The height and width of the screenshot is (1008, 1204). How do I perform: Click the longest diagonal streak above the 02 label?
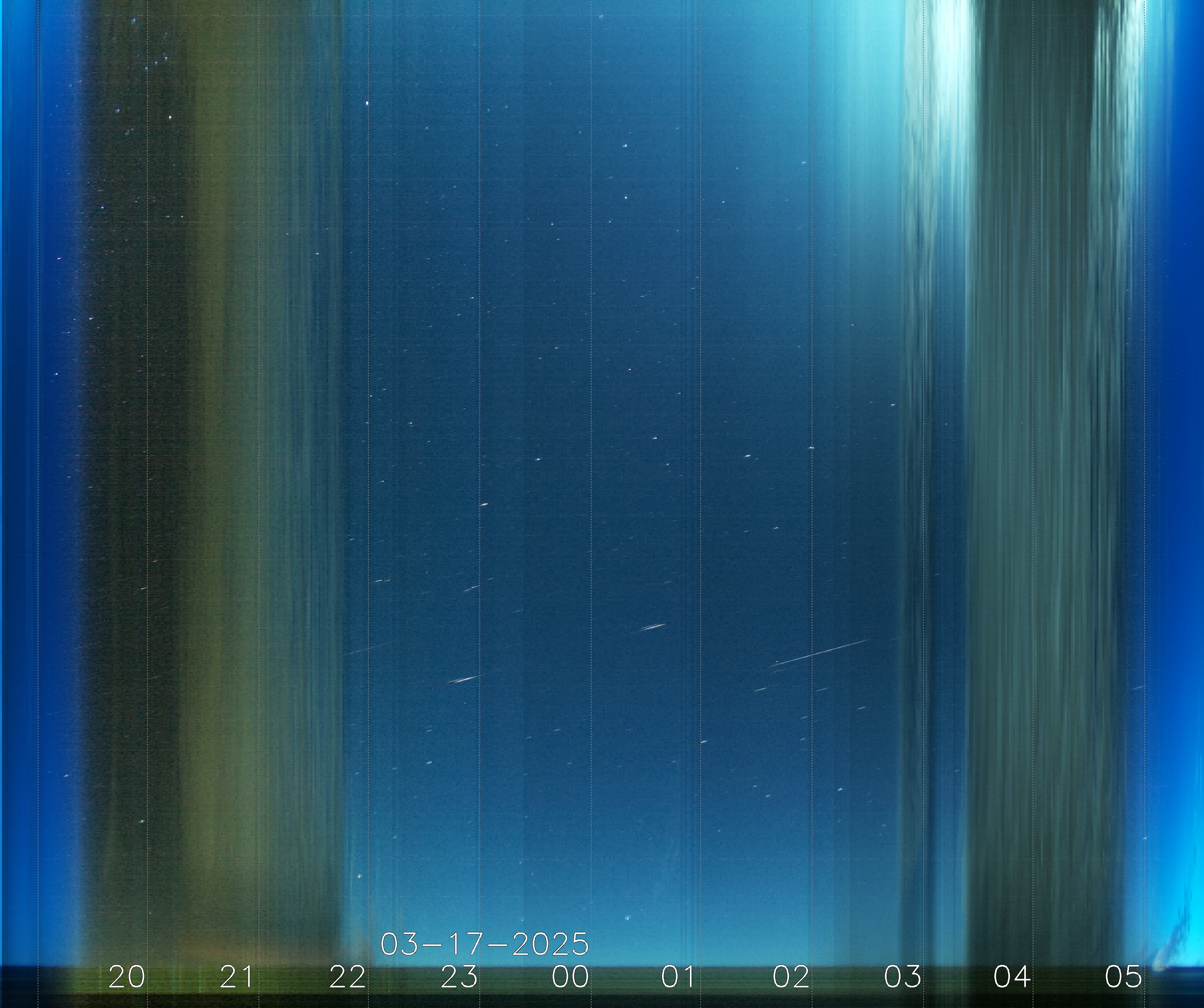point(821,652)
